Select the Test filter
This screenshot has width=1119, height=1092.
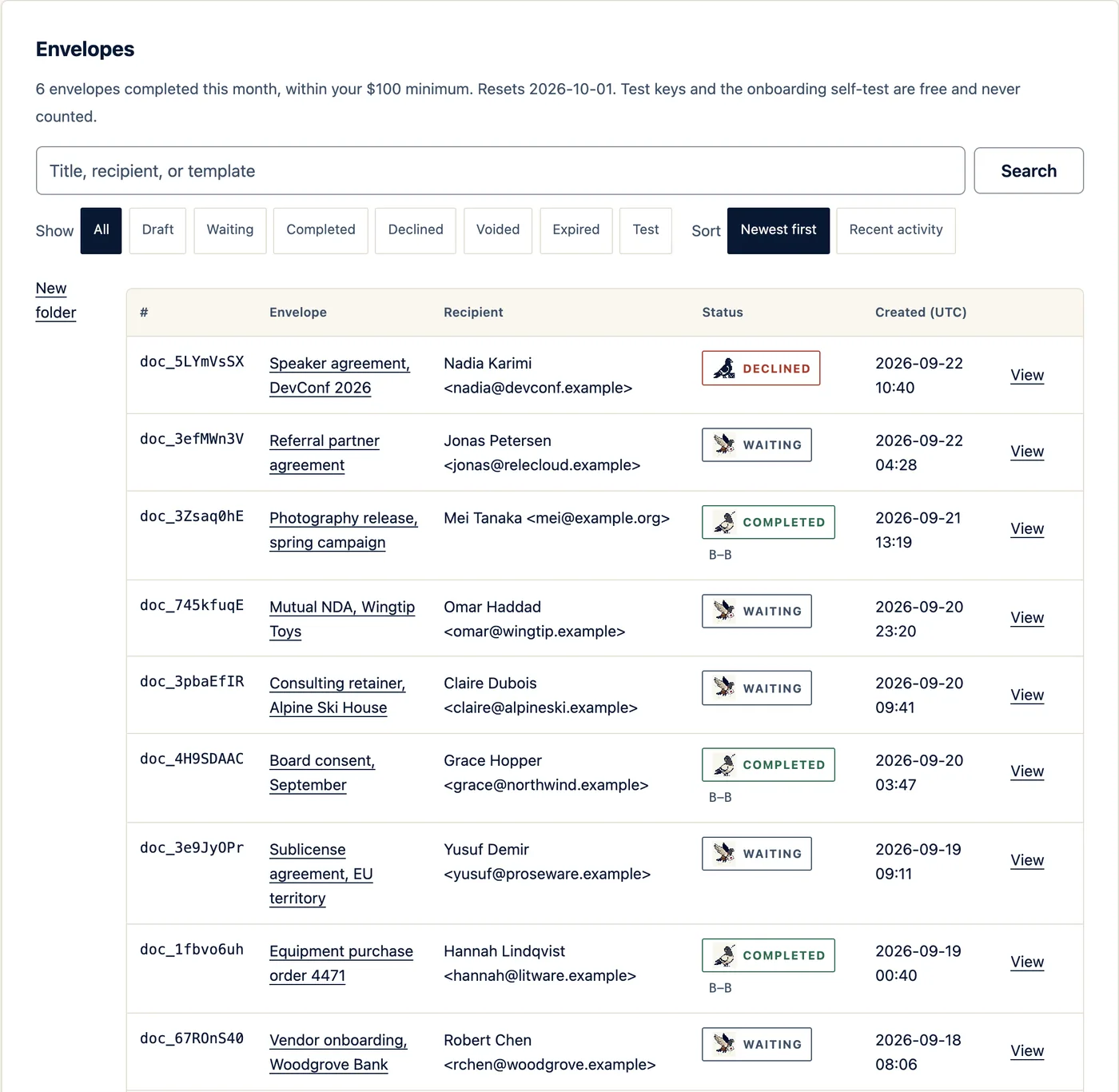[x=646, y=230]
